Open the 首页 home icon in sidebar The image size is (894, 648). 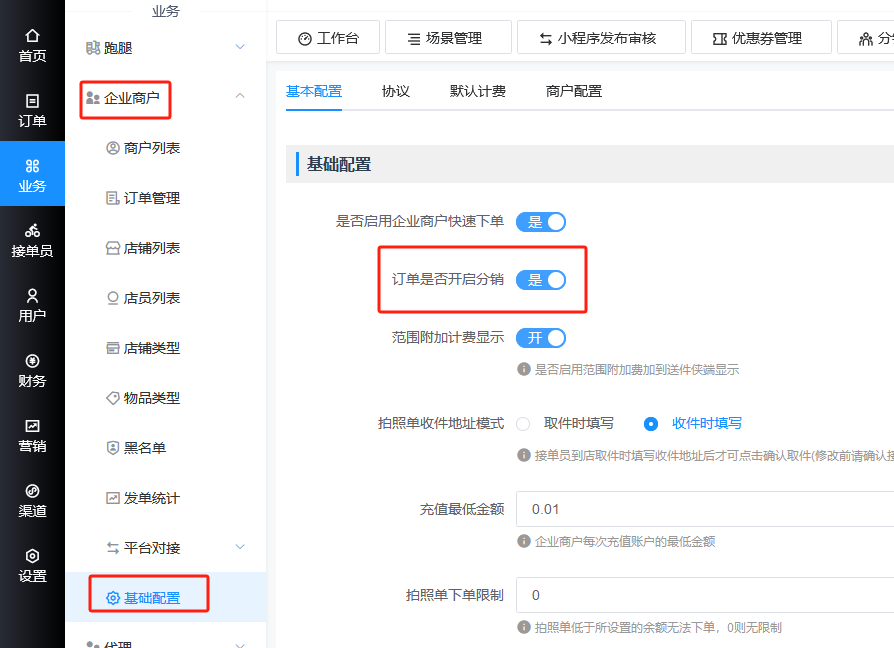point(32,36)
